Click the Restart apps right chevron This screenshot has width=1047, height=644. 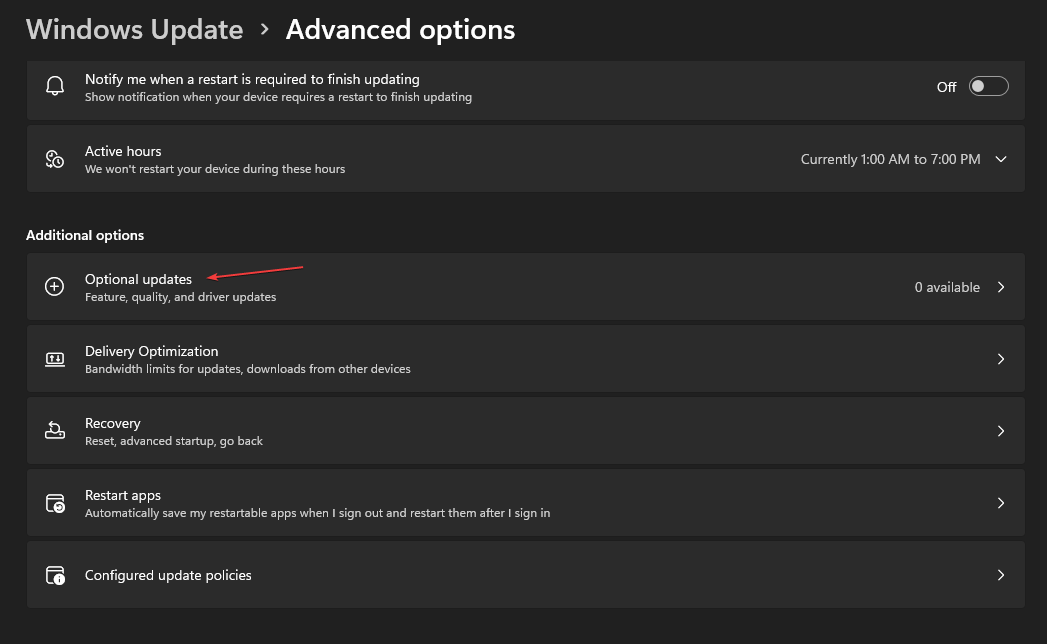[x=1001, y=503]
